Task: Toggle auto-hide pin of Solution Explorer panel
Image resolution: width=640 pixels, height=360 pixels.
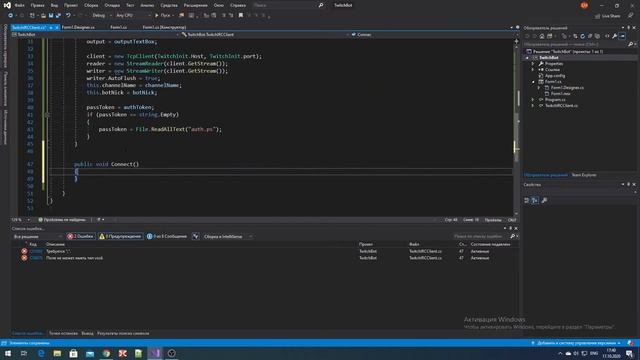Action: coord(629,28)
